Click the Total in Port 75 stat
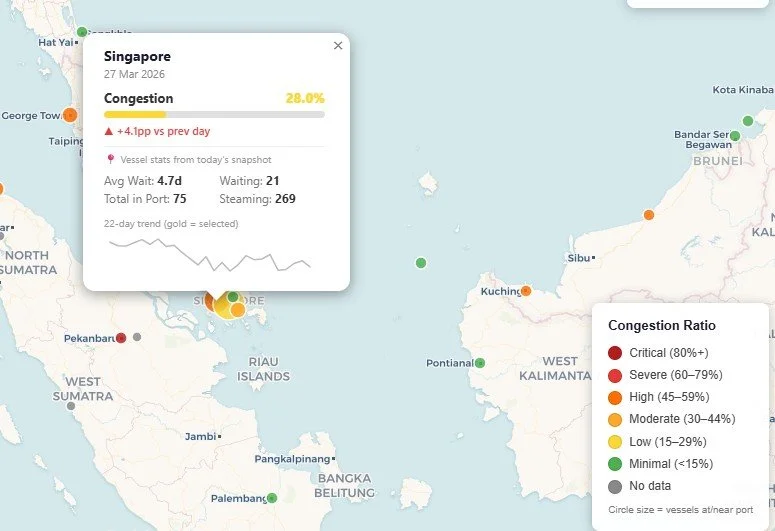The height and width of the screenshot is (531, 775). click(145, 199)
